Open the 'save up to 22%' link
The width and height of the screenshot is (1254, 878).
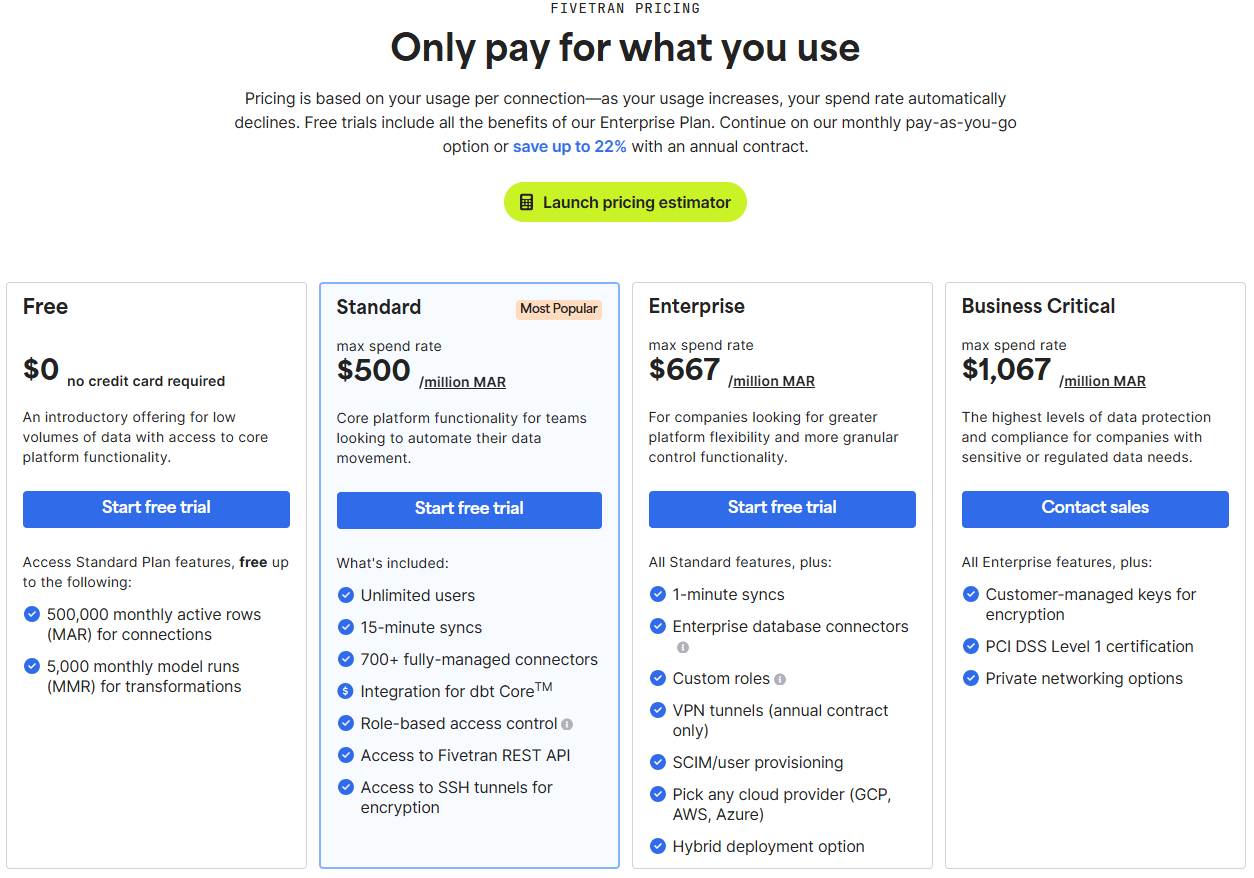[x=570, y=146]
